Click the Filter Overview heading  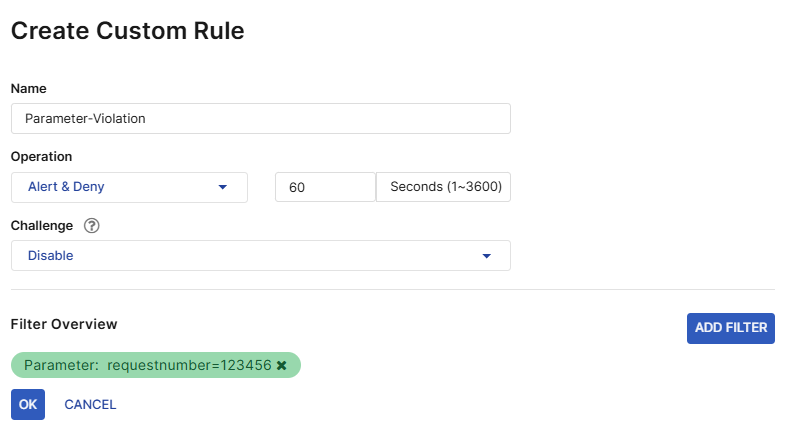click(64, 325)
